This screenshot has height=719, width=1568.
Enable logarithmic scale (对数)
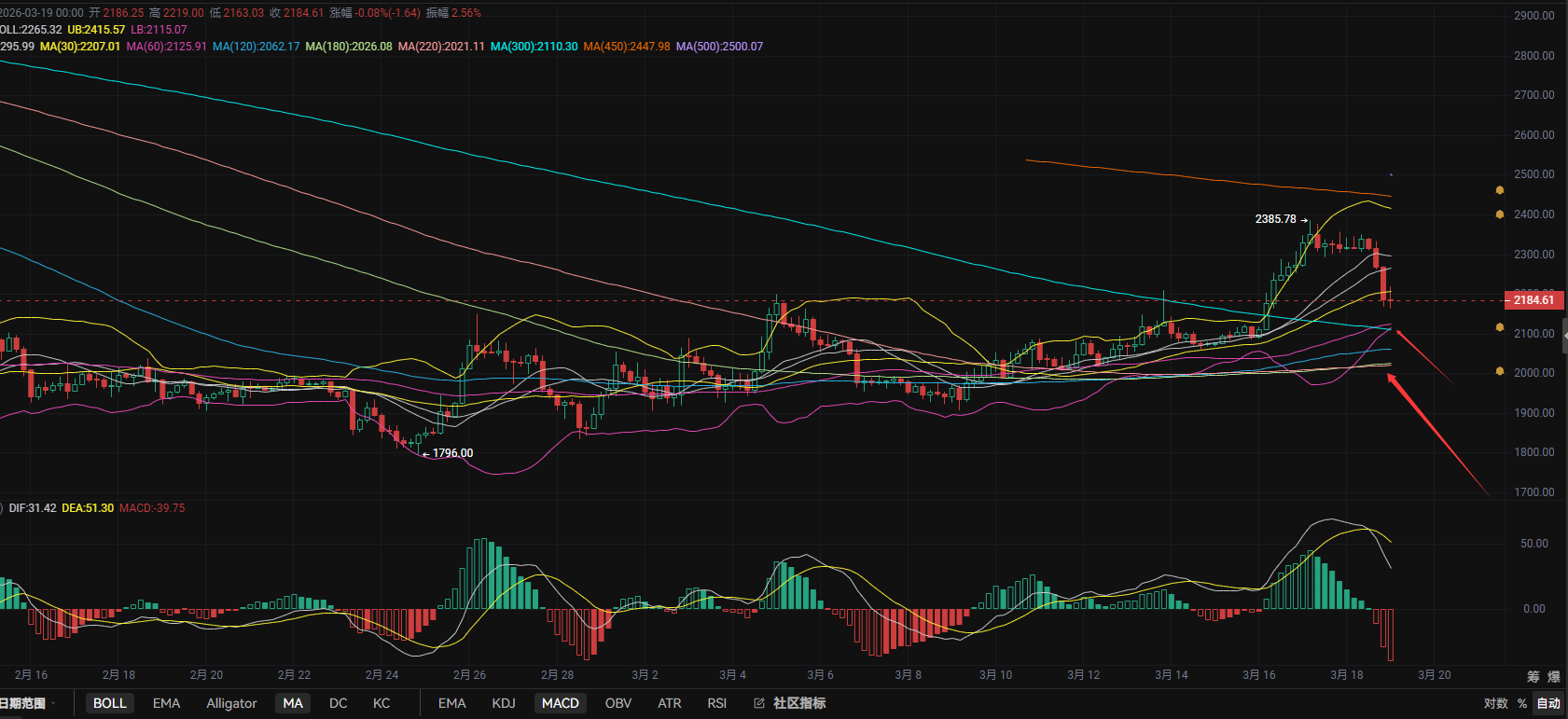point(1495,703)
